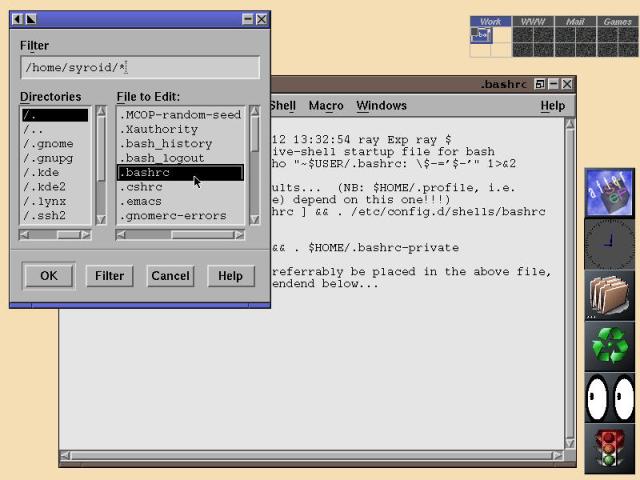Image resolution: width=640 pixels, height=480 pixels.
Task: Select the /.lynx directory
Action: click(55, 201)
